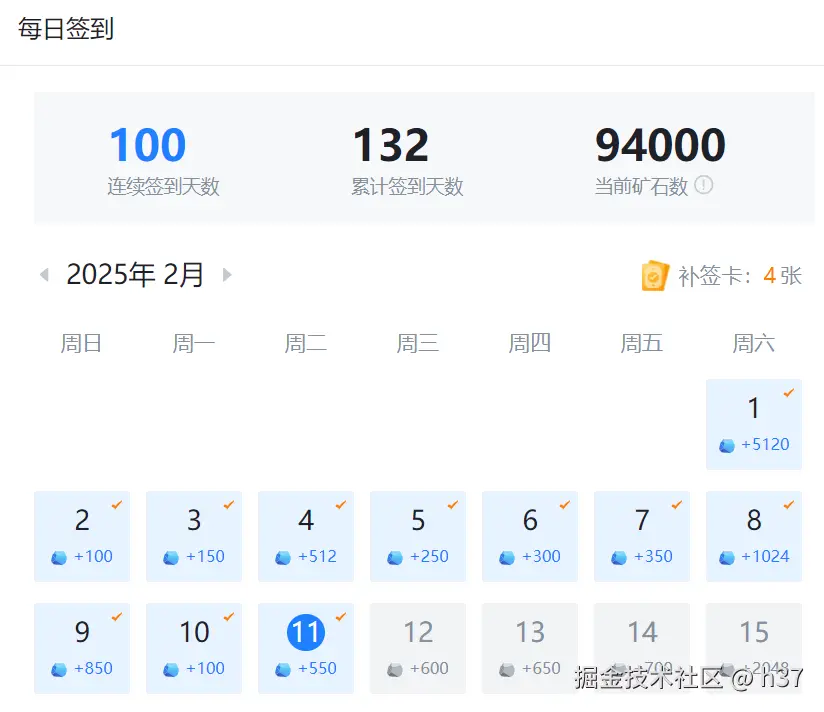Click the '100' consecutive check-in stat

(146, 144)
